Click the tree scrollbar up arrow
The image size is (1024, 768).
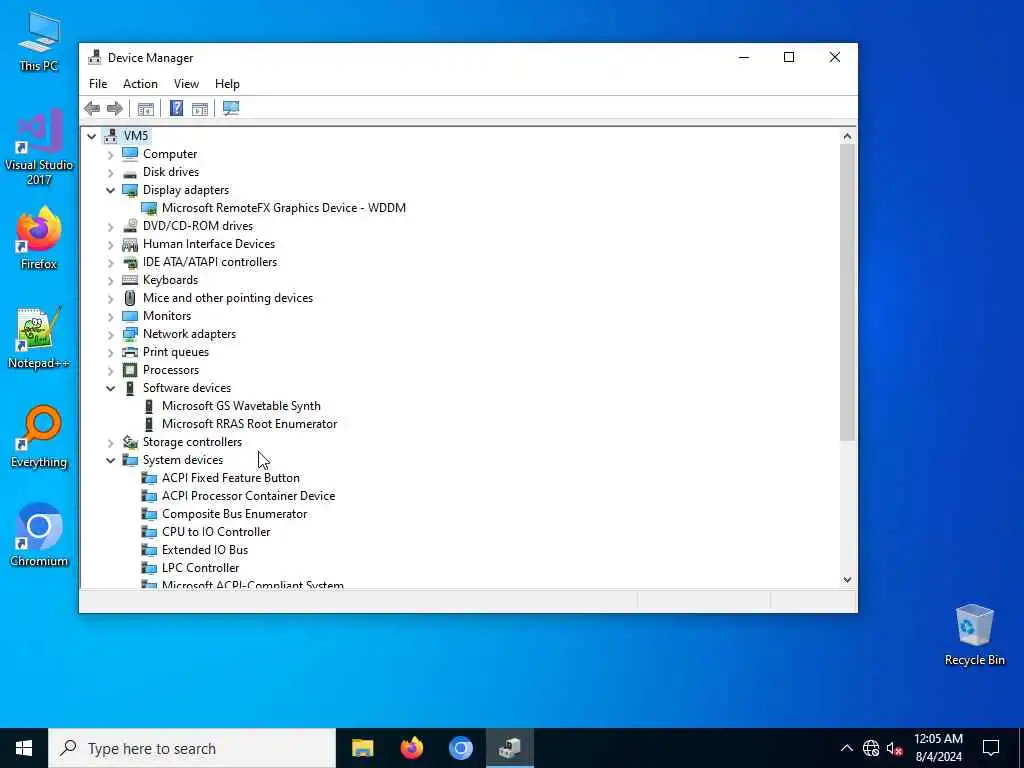coord(847,136)
